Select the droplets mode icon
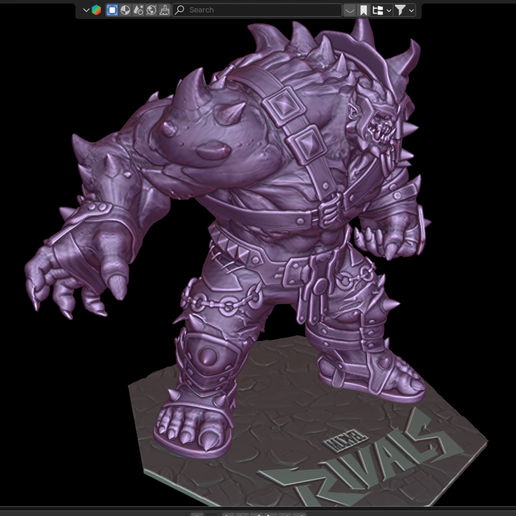Viewport: 516px width, 516px height. (138, 10)
